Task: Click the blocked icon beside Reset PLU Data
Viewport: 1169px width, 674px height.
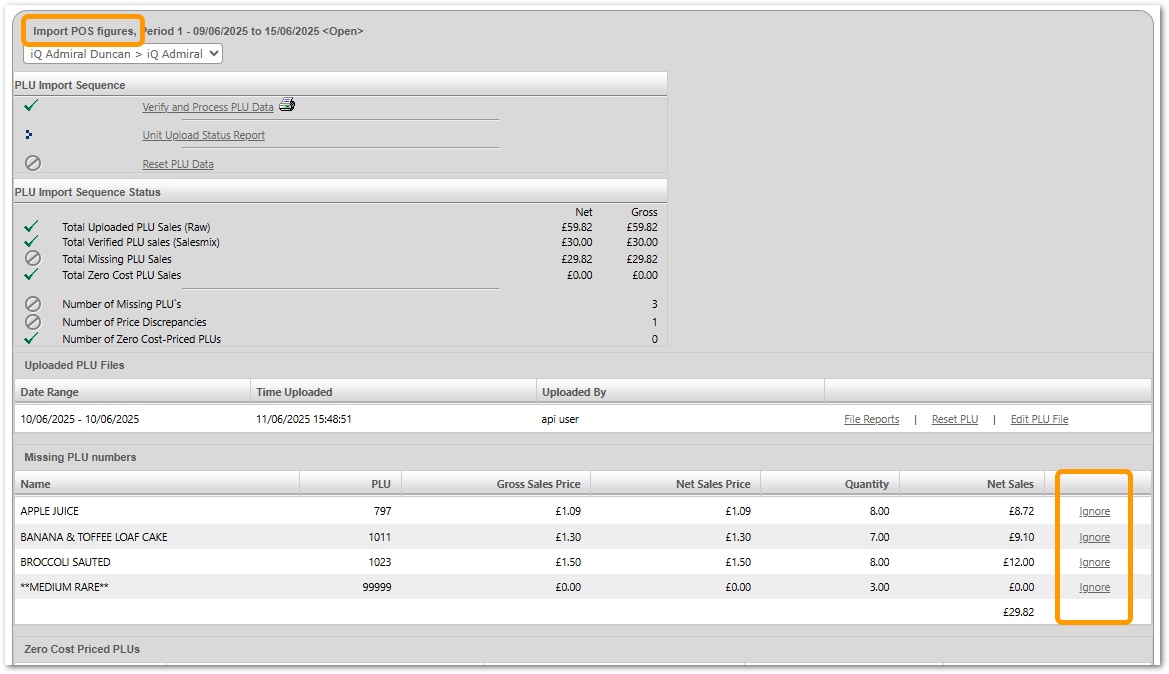Action: 33,163
